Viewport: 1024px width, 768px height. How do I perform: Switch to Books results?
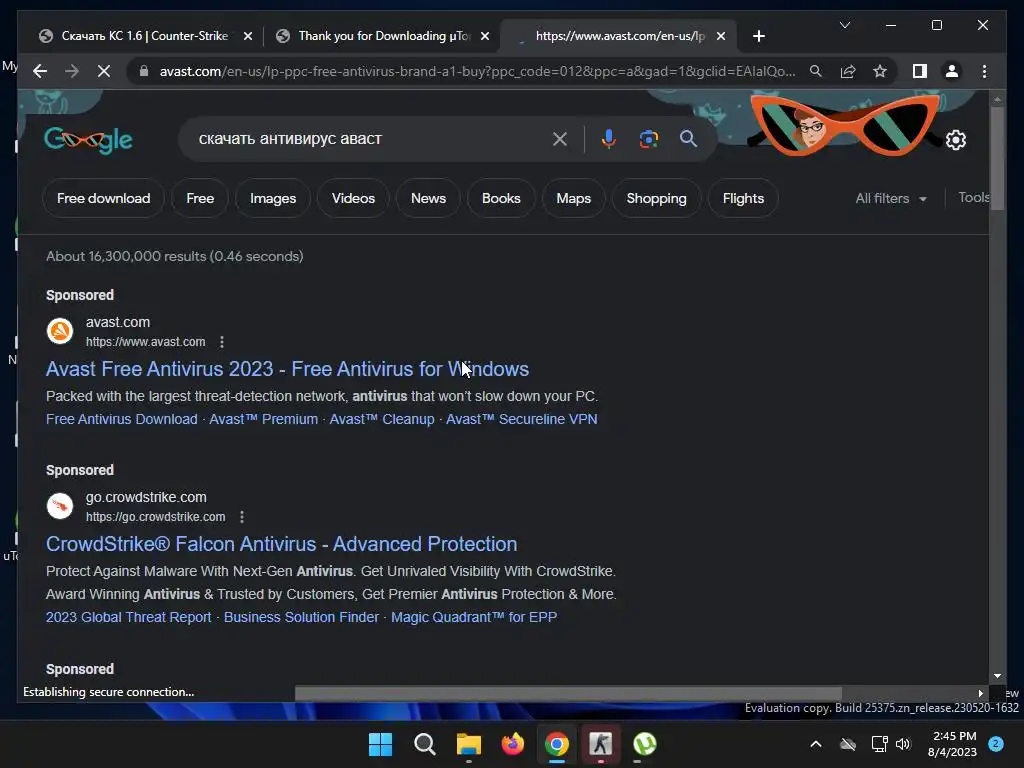[x=501, y=199]
